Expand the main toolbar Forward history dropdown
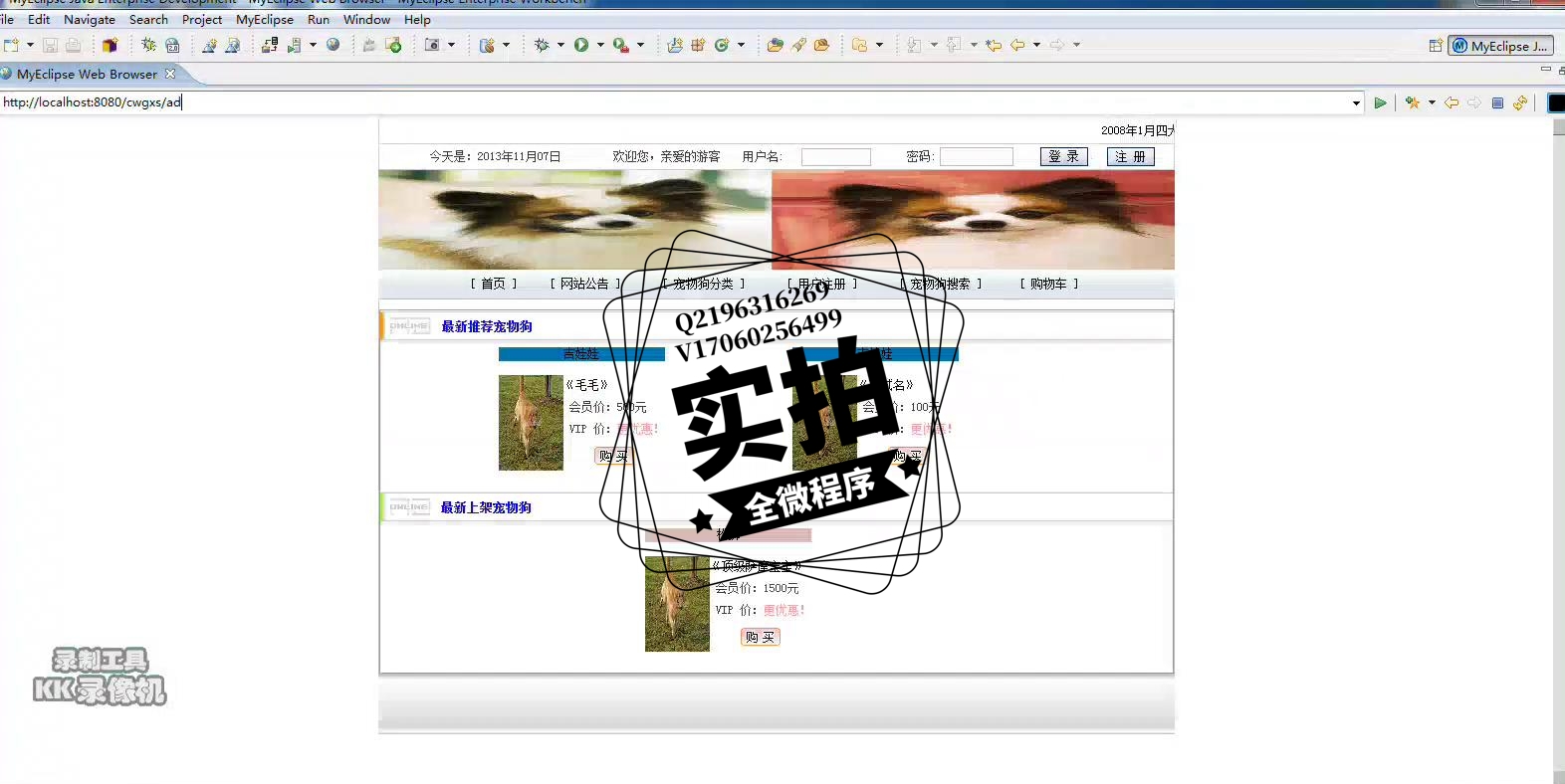This screenshot has height=784, width=1565. tap(1076, 45)
